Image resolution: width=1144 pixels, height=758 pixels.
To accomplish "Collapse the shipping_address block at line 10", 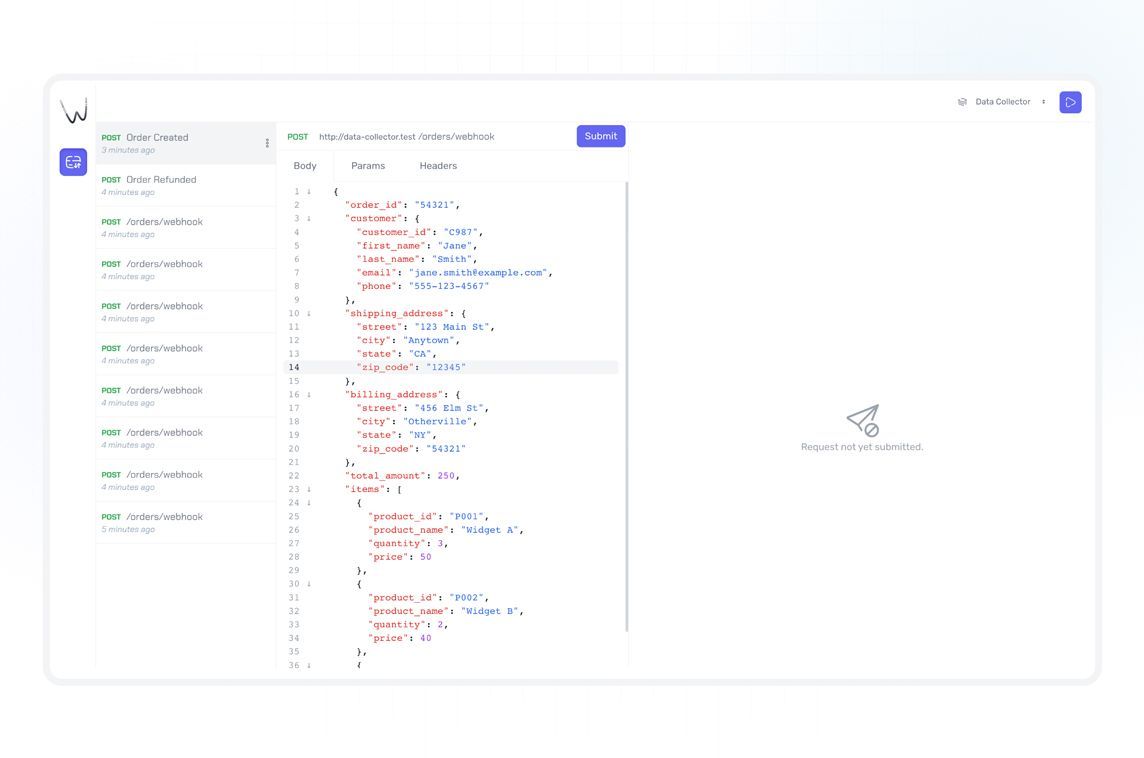I will click(308, 313).
